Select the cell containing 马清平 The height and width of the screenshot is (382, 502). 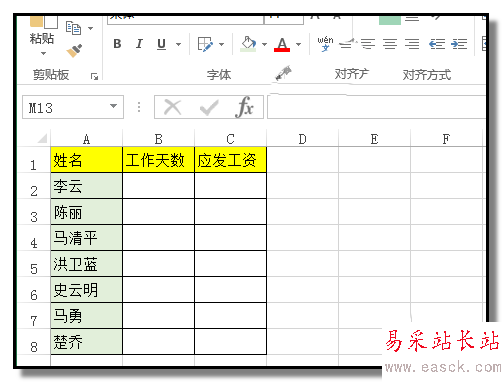click(x=86, y=238)
